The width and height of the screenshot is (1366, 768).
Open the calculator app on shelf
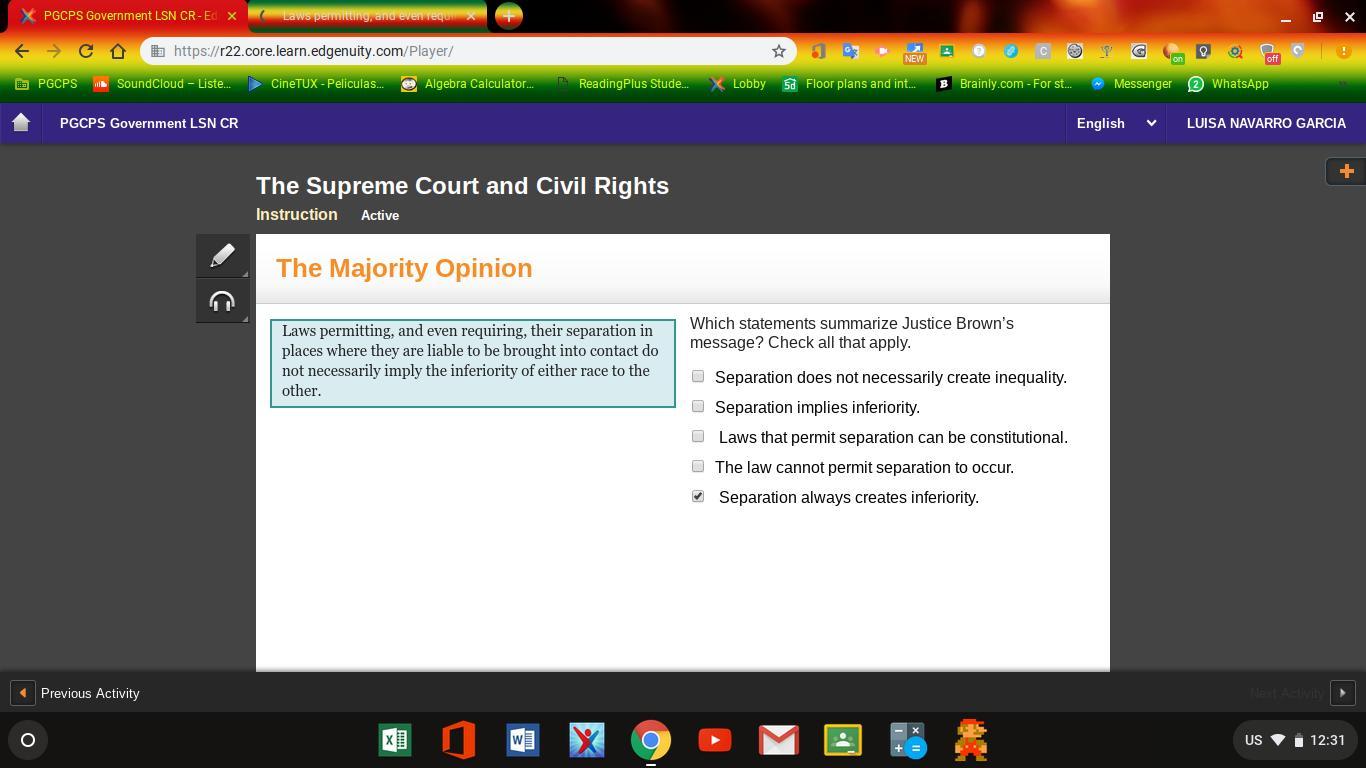(x=907, y=740)
